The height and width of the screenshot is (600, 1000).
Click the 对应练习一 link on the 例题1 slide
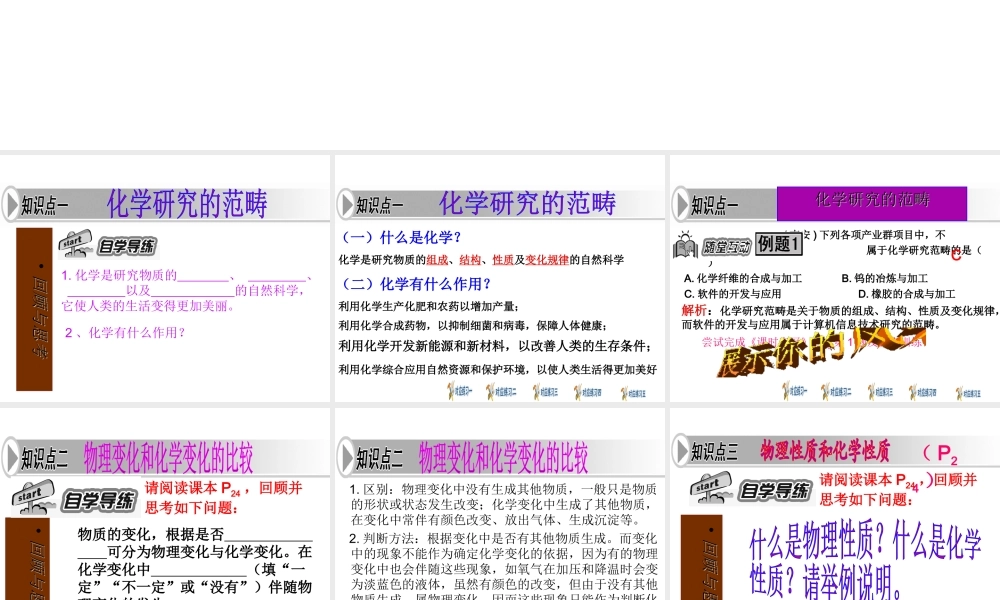(794, 391)
